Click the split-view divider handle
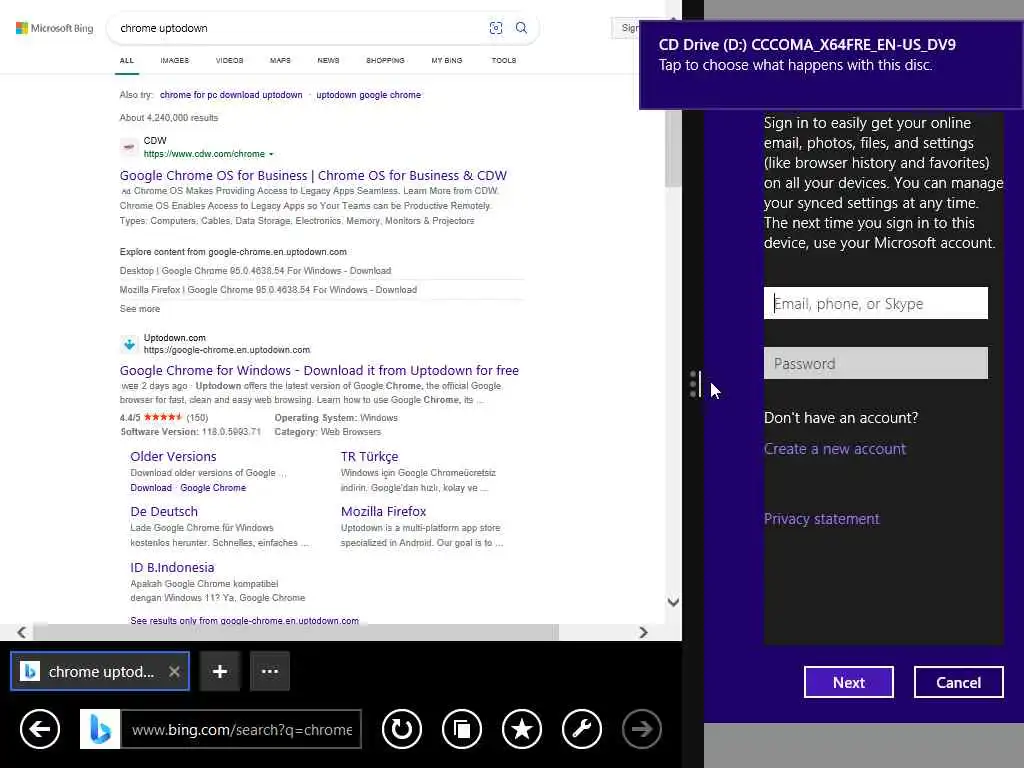The width and height of the screenshot is (1024, 768). [x=693, y=384]
